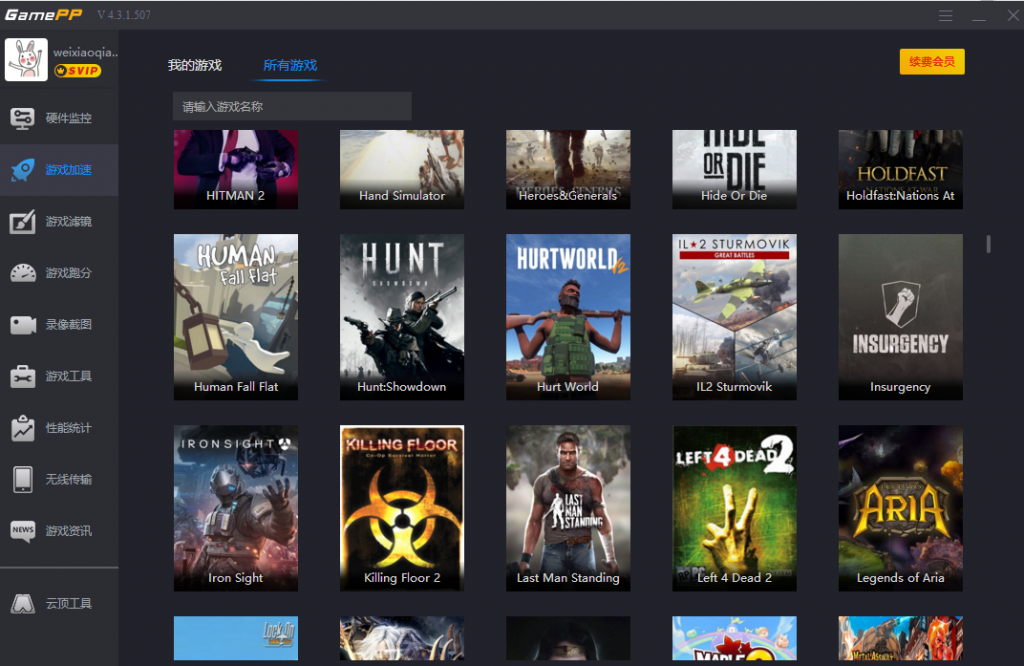Image resolution: width=1024 pixels, height=666 pixels.
Task: Click the 续费会员 renew membership button
Action: coord(932,62)
